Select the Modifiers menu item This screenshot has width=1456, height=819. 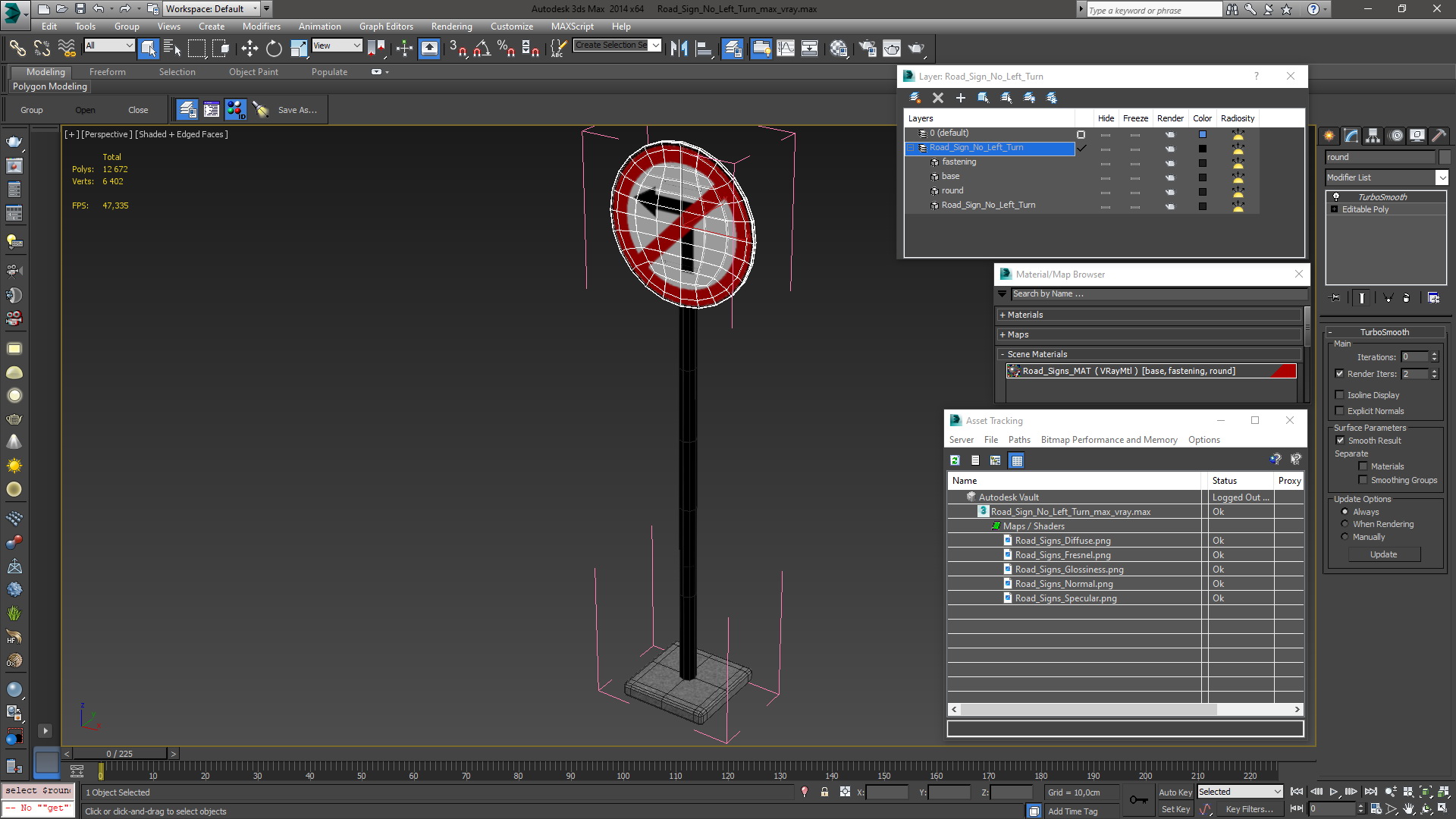pyautogui.click(x=262, y=26)
